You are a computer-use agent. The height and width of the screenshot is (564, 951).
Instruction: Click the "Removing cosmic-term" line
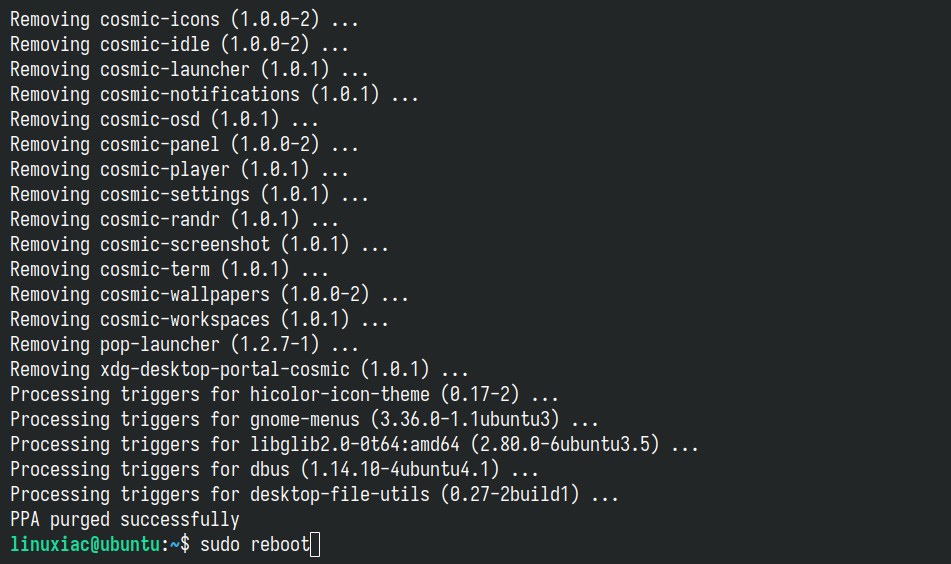click(x=170, y=270)
